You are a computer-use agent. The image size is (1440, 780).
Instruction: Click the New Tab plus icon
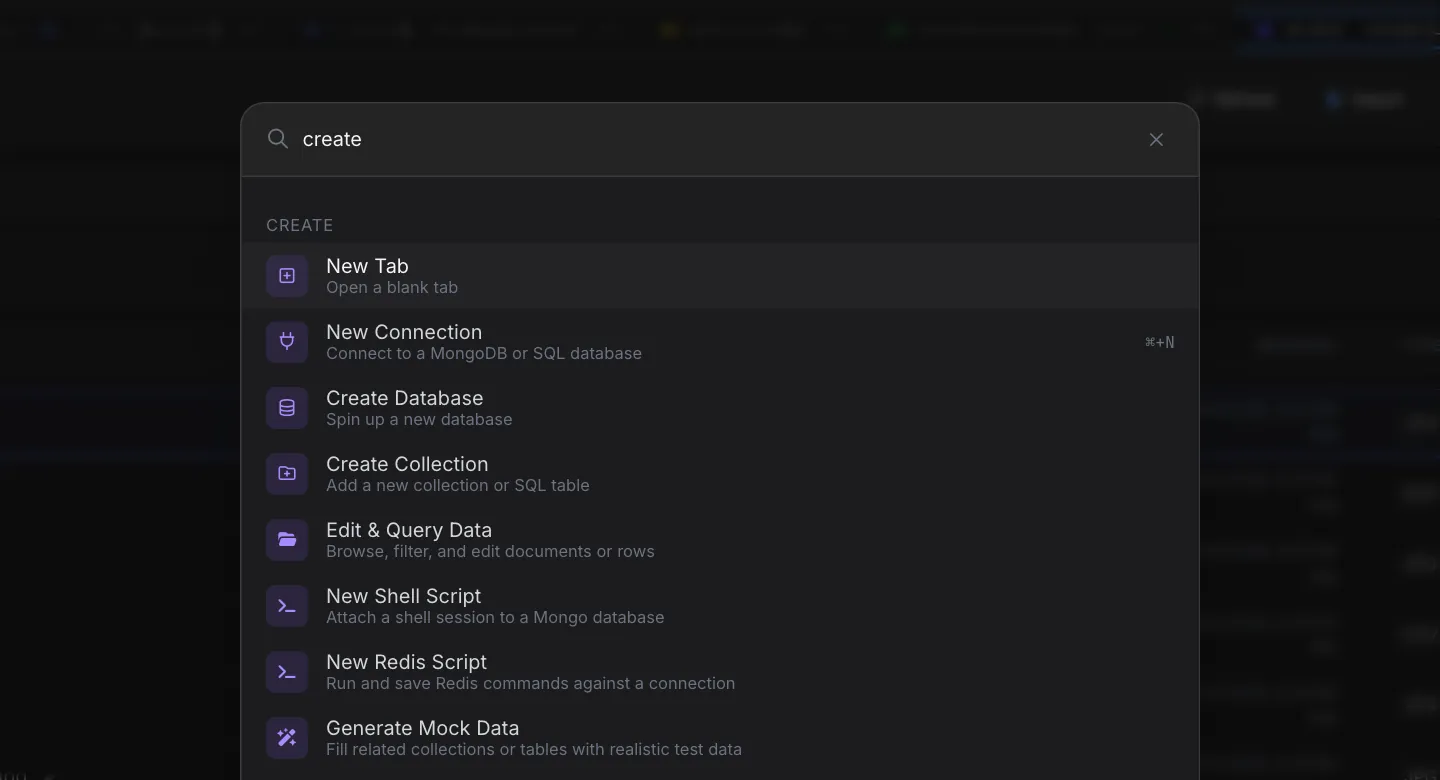(x=287, y=276)
